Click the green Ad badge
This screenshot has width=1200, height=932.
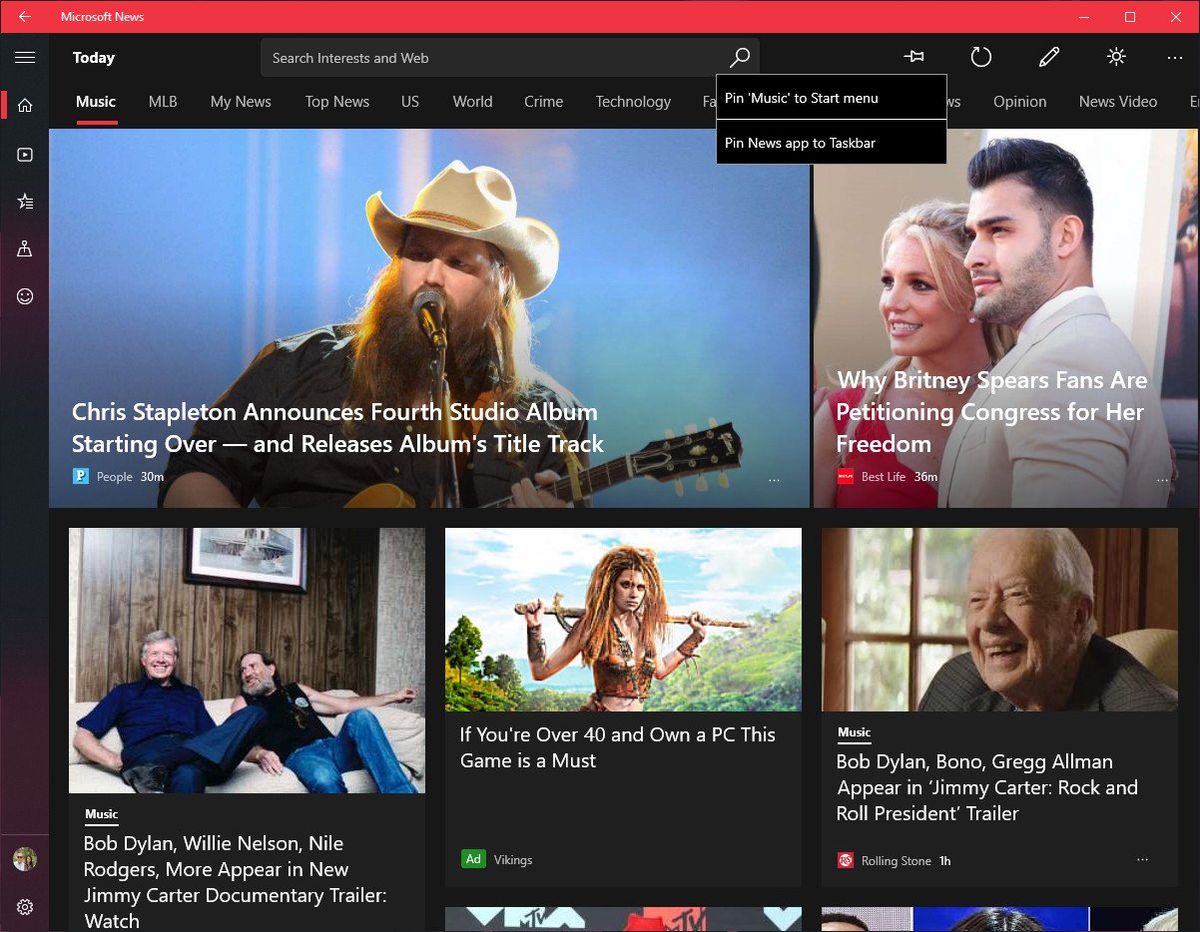pyautogui.click(x=473, y=859)
